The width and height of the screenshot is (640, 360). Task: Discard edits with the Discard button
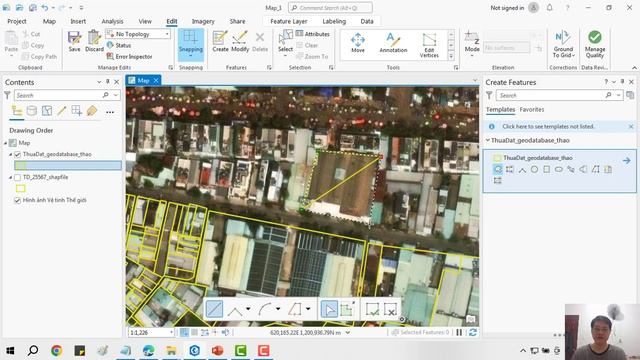94,41
